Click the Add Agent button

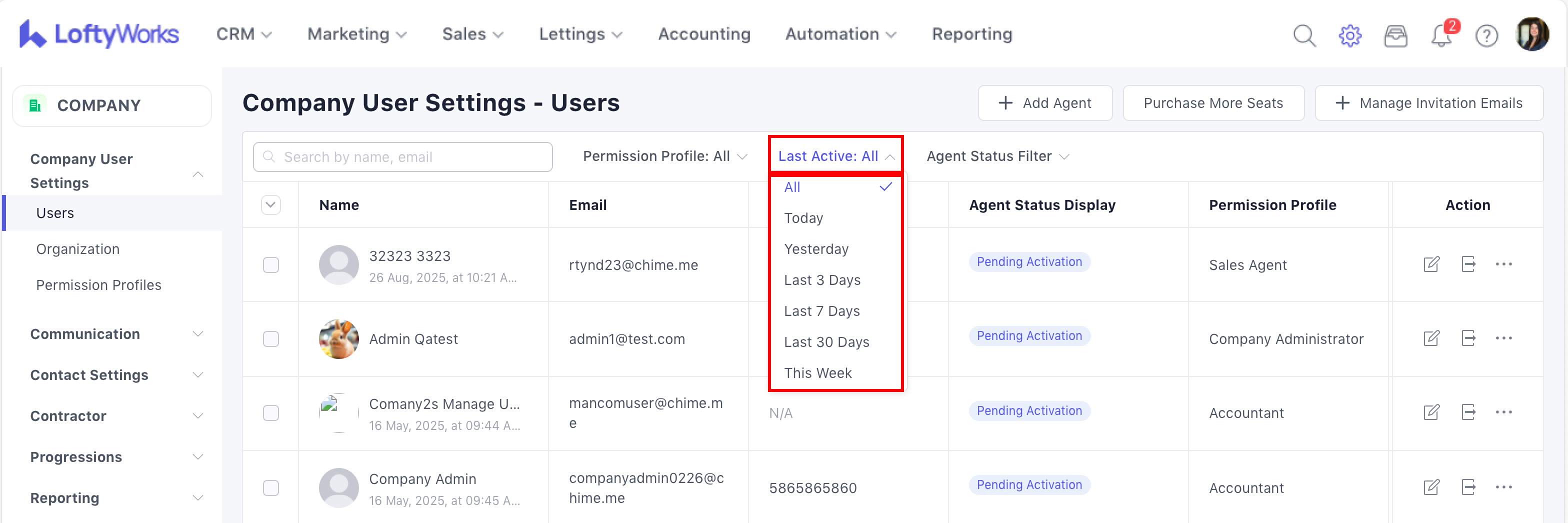pyautogui.click(x=1044, y=103)
